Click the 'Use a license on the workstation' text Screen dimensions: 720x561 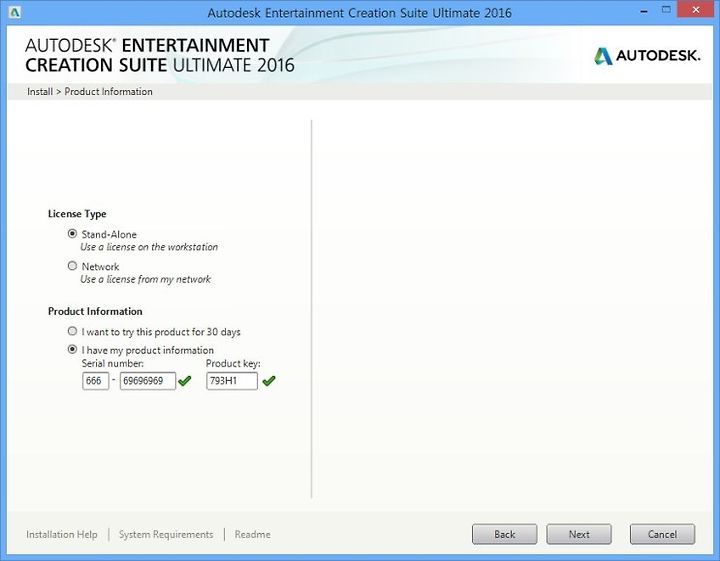149,247
